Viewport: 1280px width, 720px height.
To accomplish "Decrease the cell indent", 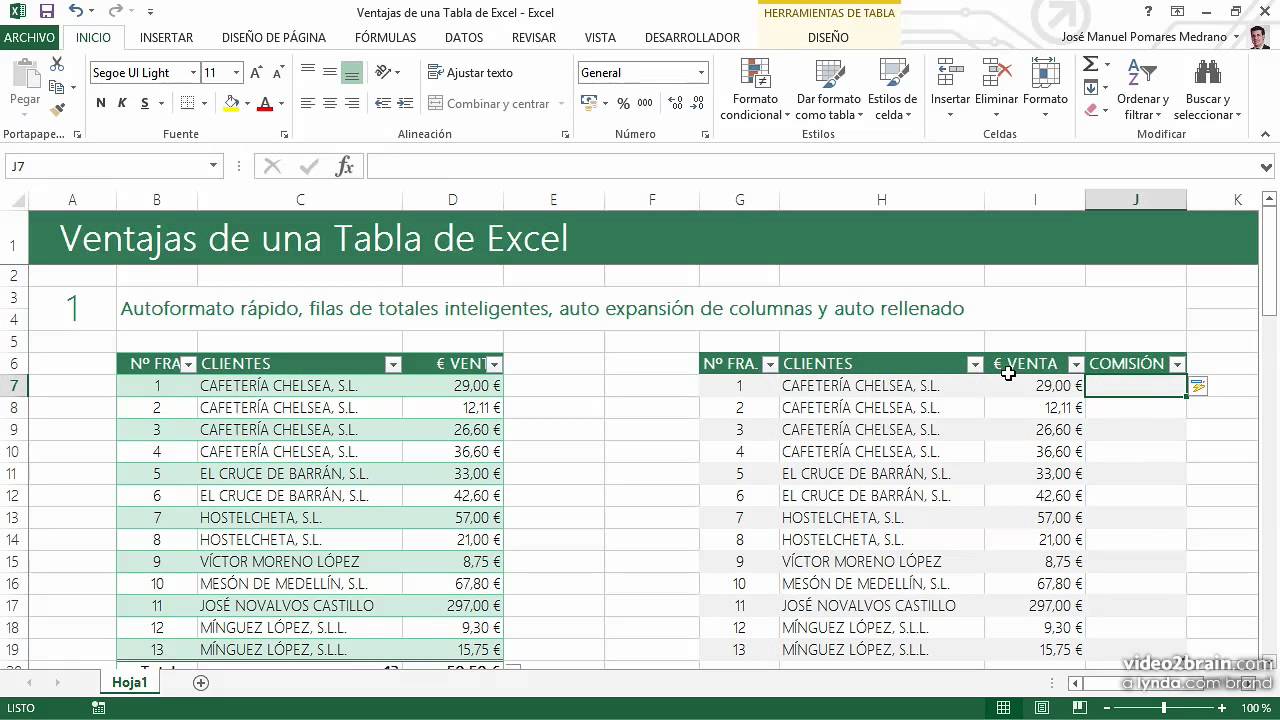I will (x=383, y=103).
